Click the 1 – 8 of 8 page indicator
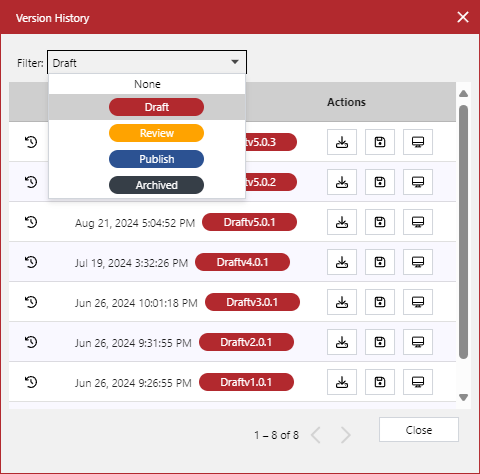This screenshot has width=480, height=474. pos(276,435)
